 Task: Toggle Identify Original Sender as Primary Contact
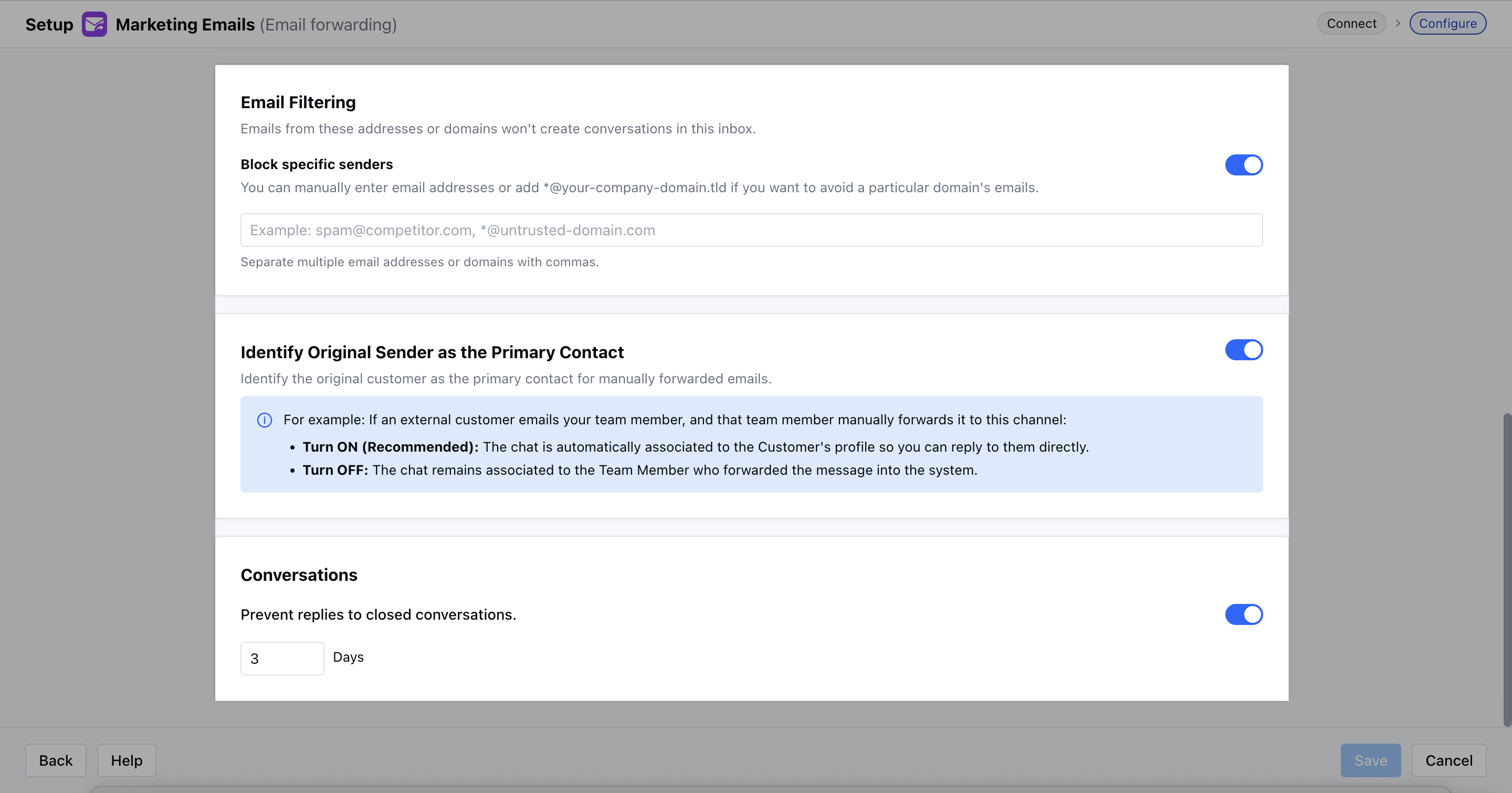click(1244, 350)
